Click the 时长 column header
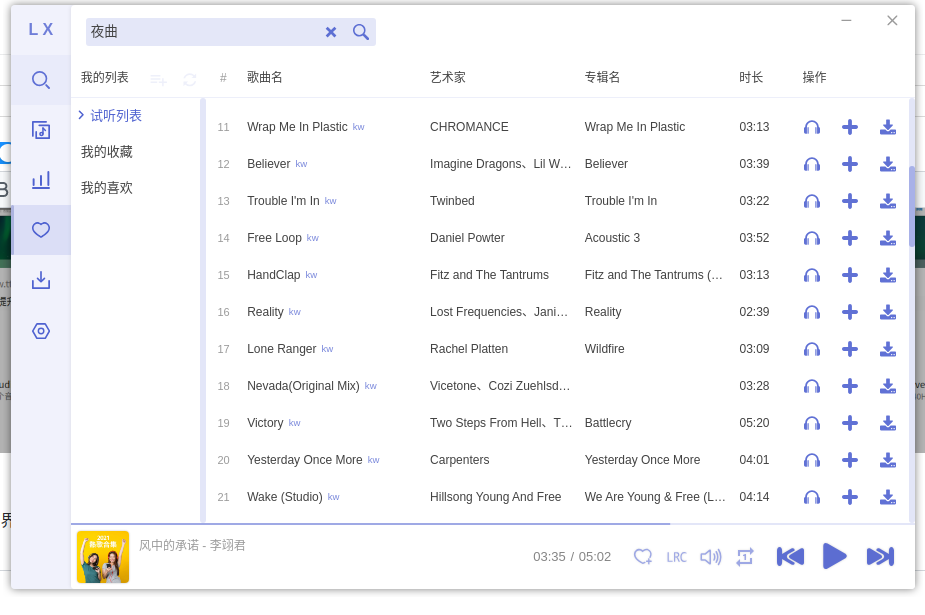 point(751,77)
